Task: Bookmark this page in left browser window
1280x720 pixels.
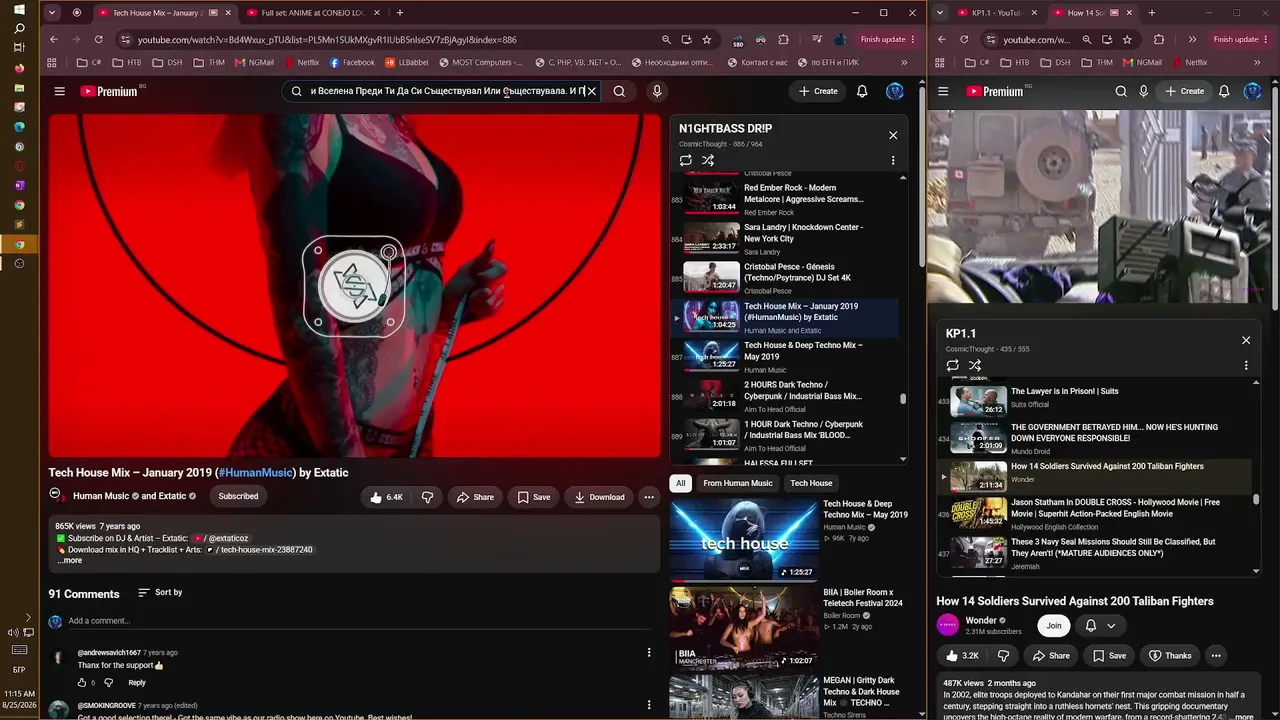Action: coord(707,39)
